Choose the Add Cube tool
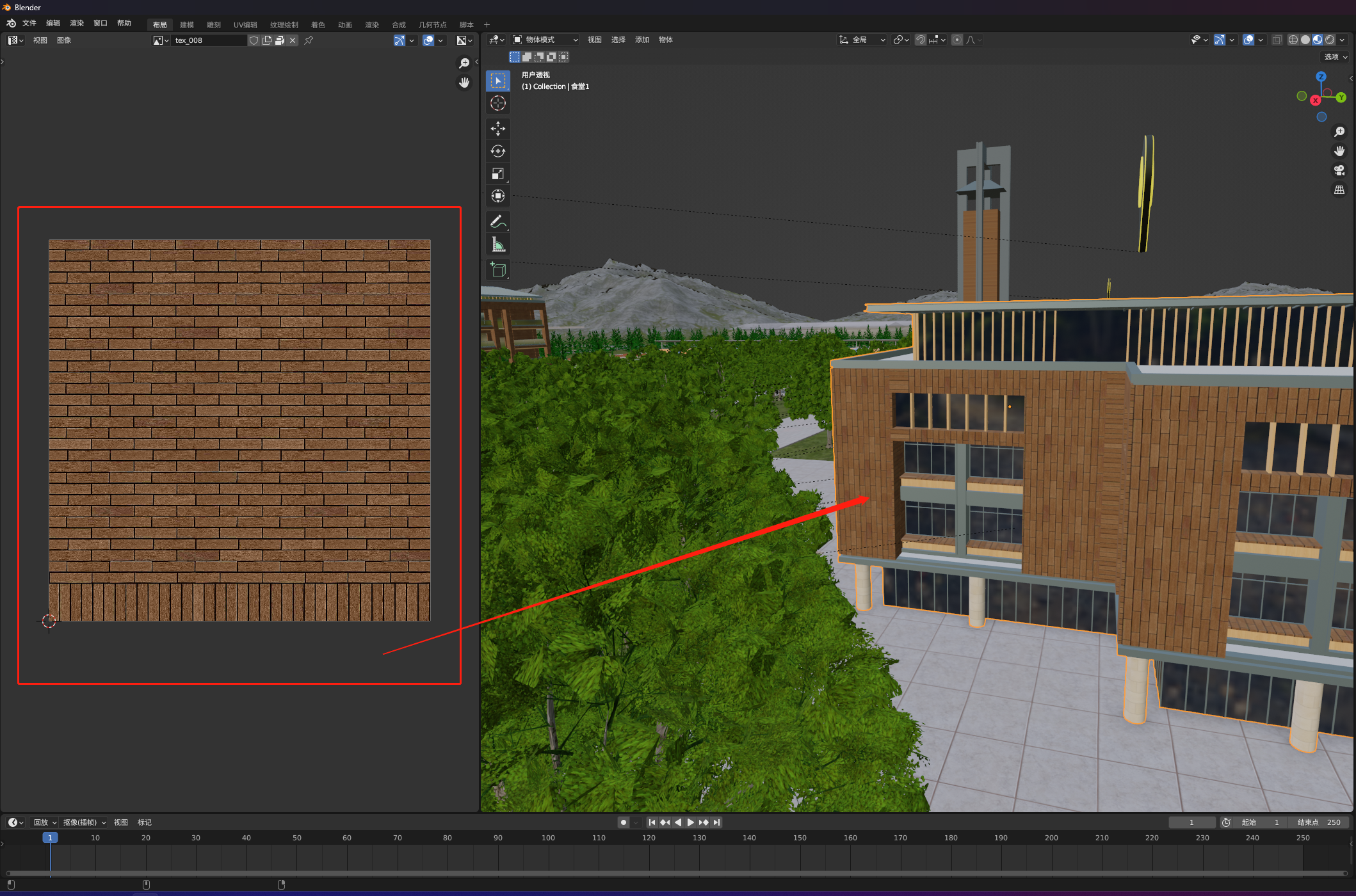The image size is (1356, 896). 497,270
